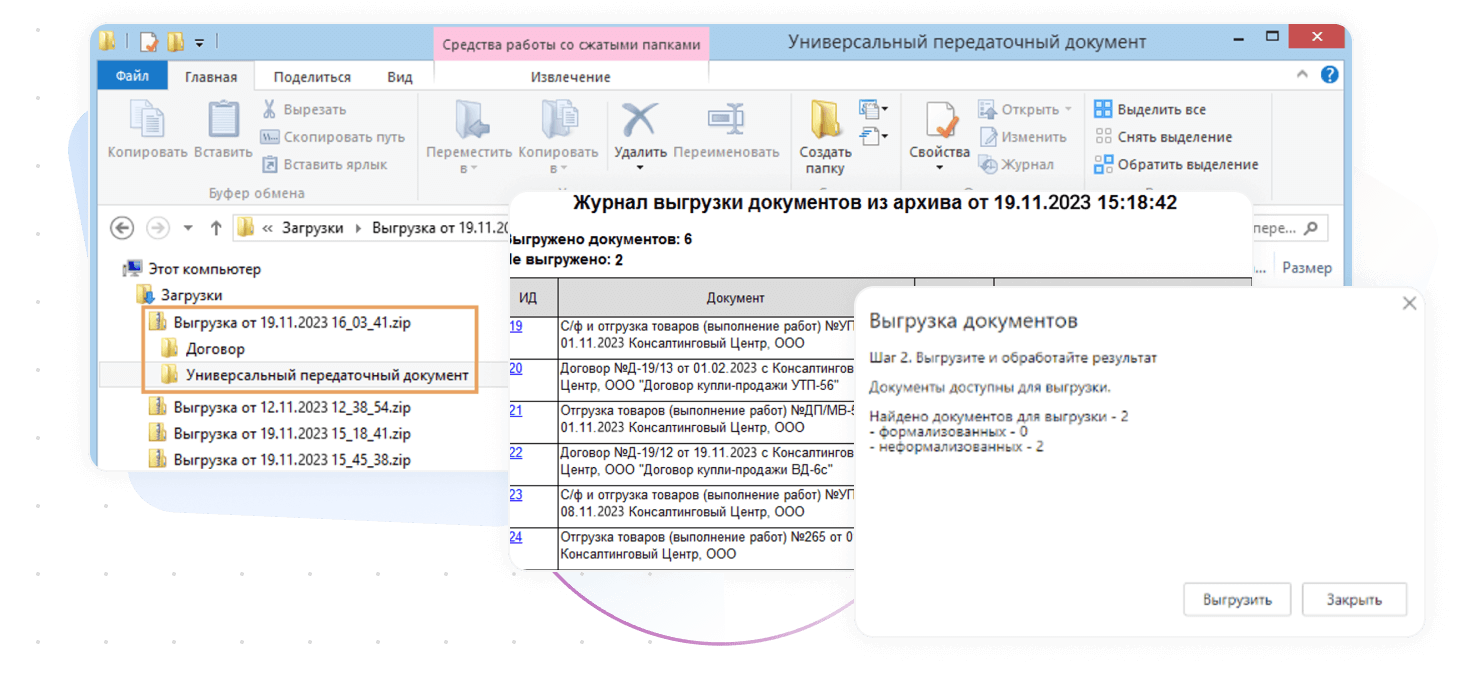Select Выгрузка от 12.11.2023 12_38_54.zip
Image resolution: width=1480 pixels, height=680 pixels.
pos(279,407)
